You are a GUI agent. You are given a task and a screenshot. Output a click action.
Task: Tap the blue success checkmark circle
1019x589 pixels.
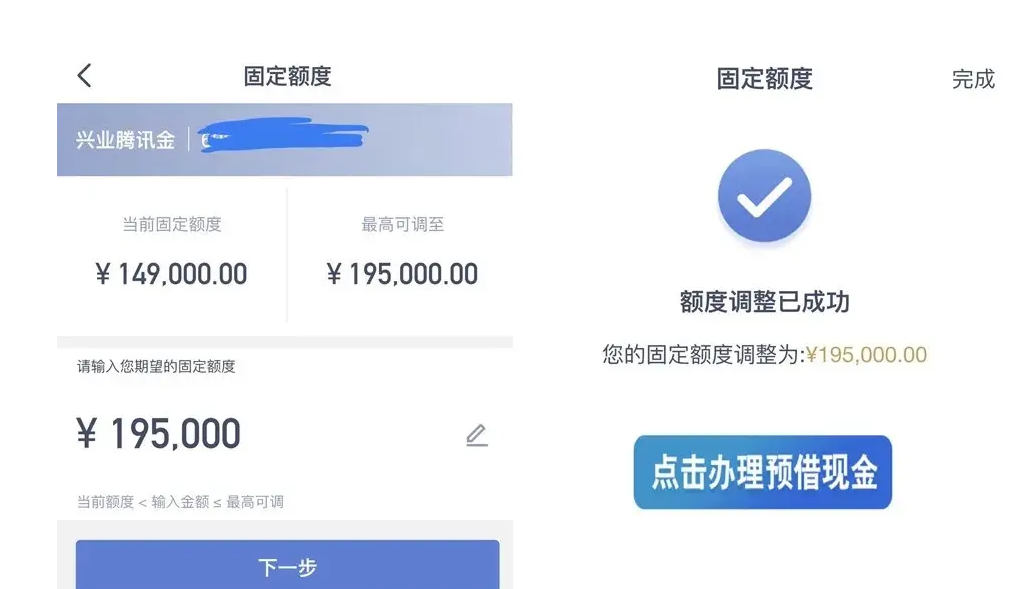764,196
